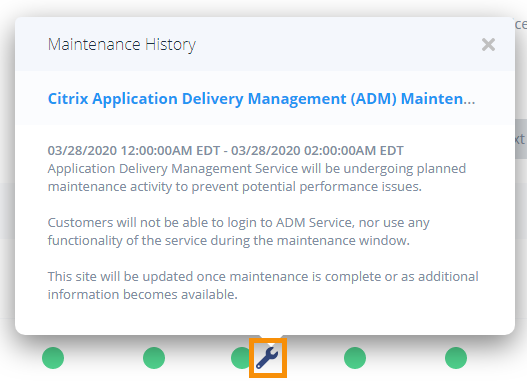Select the "03/28/2020 12:00:00AM EDT" date line

226,151
